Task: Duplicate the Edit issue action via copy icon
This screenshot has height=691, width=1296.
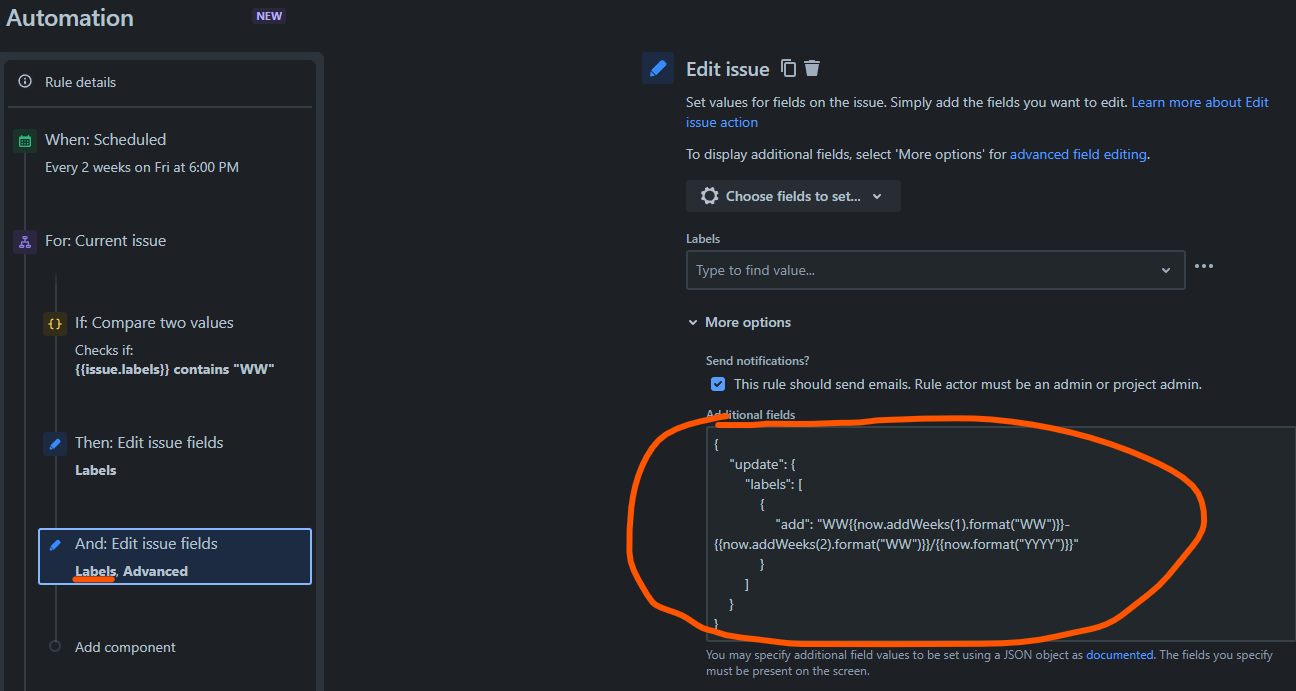Action: coord(788,68)
